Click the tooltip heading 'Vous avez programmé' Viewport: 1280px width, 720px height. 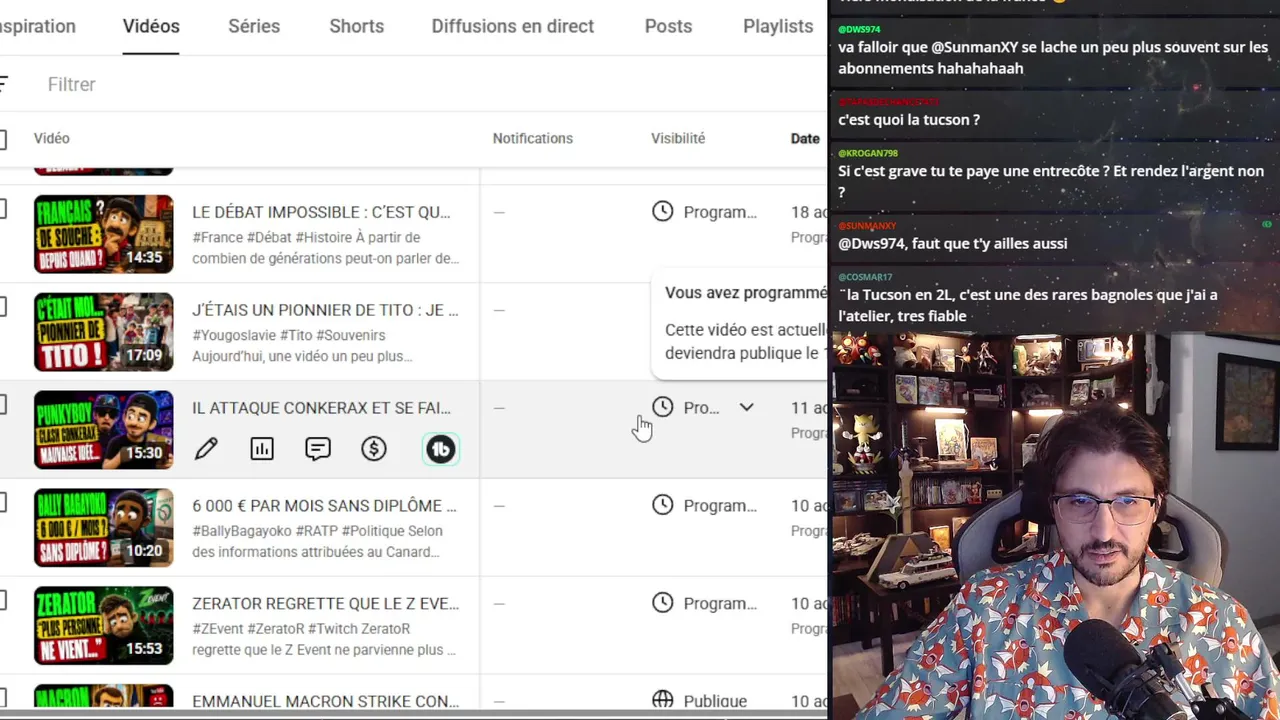point(746,293)
